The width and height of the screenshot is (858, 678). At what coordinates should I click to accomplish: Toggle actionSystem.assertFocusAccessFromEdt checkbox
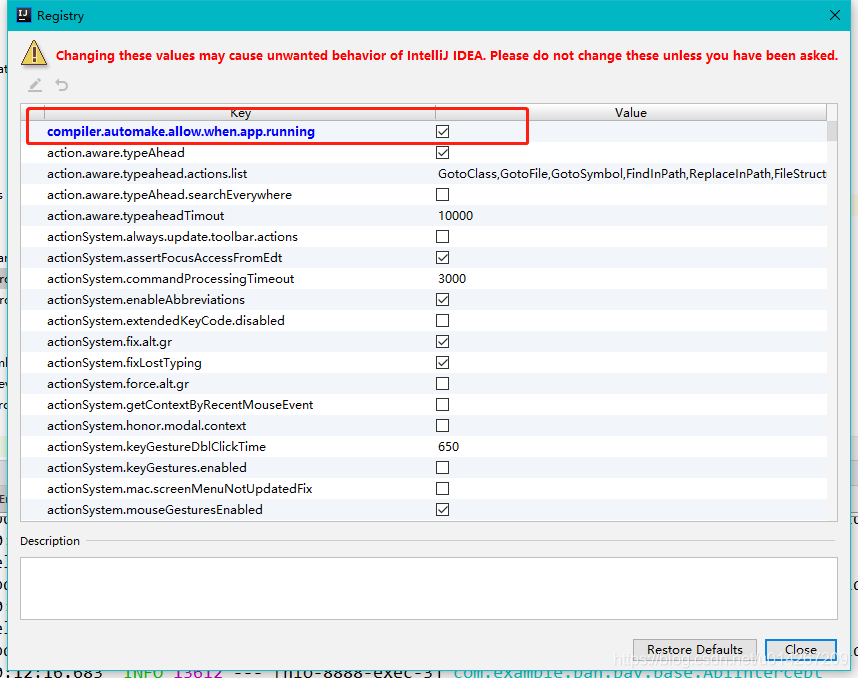click(442, 257)
